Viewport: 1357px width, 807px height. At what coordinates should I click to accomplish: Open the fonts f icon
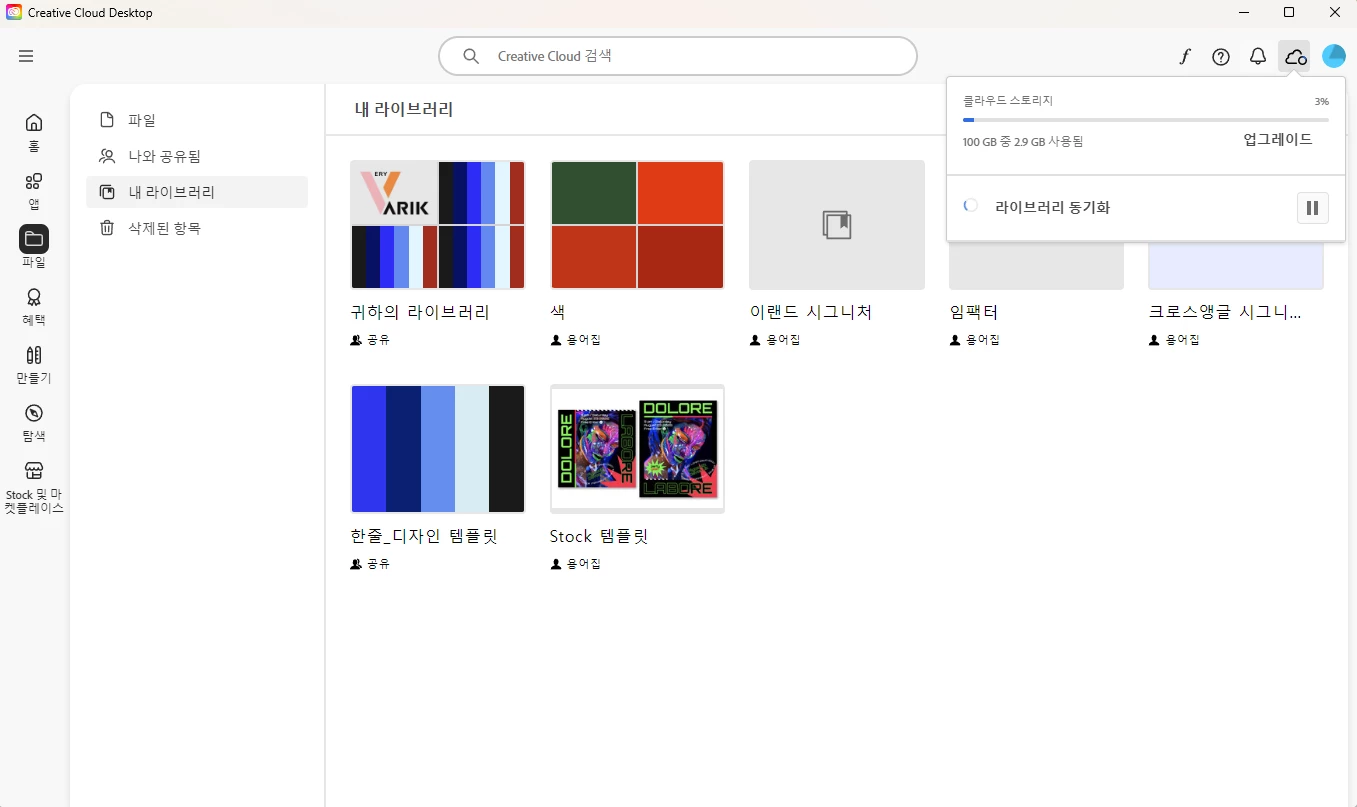[x=1185, y=57]
